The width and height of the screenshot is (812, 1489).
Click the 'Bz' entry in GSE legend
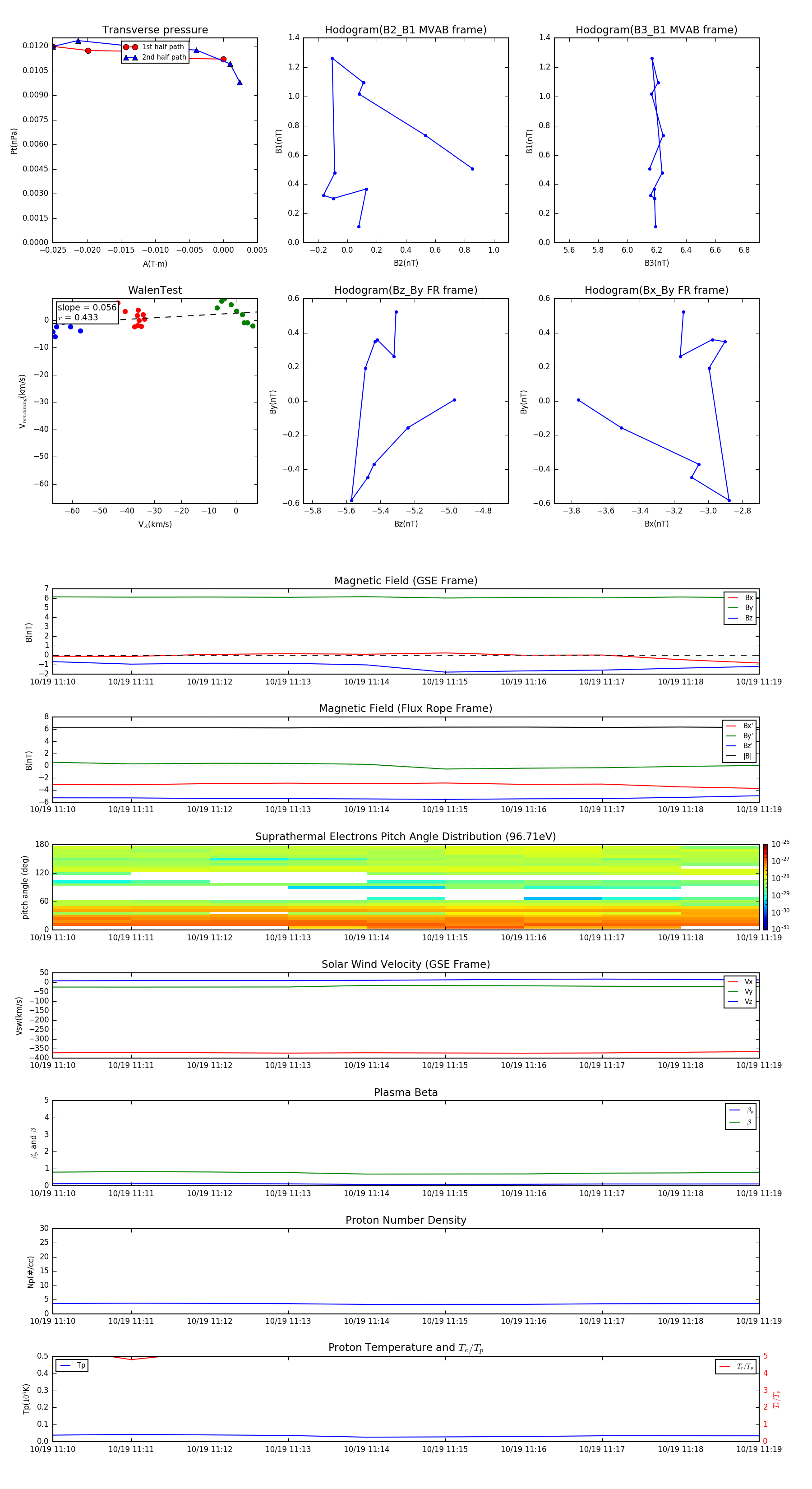[740, 619]
